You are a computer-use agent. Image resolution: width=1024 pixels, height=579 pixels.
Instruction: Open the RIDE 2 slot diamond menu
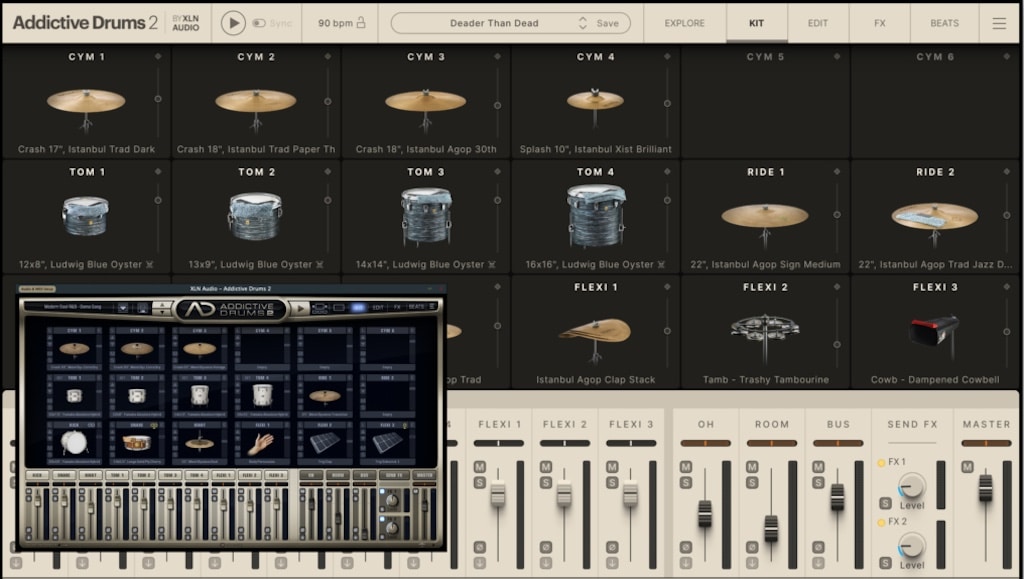pyautogui.click(x=1007, y=172)
